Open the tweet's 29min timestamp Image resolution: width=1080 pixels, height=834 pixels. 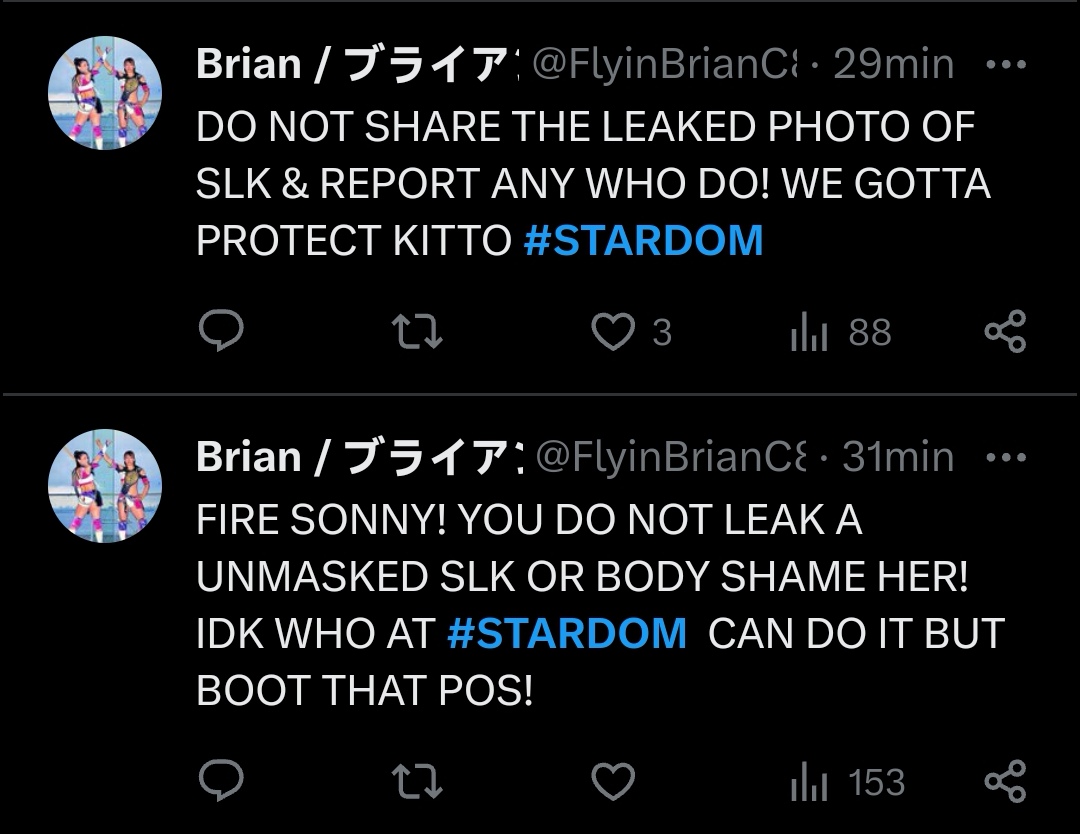[x=893, y=65]
